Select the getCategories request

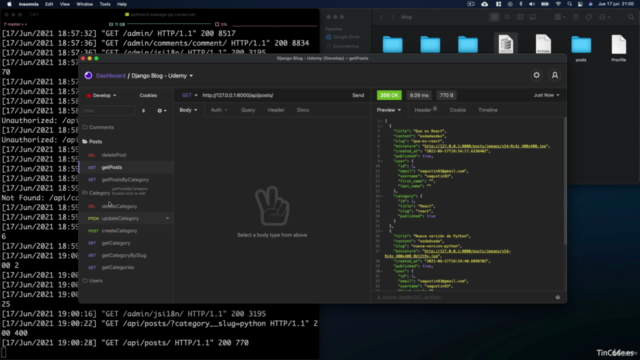(x=126, y=267)
